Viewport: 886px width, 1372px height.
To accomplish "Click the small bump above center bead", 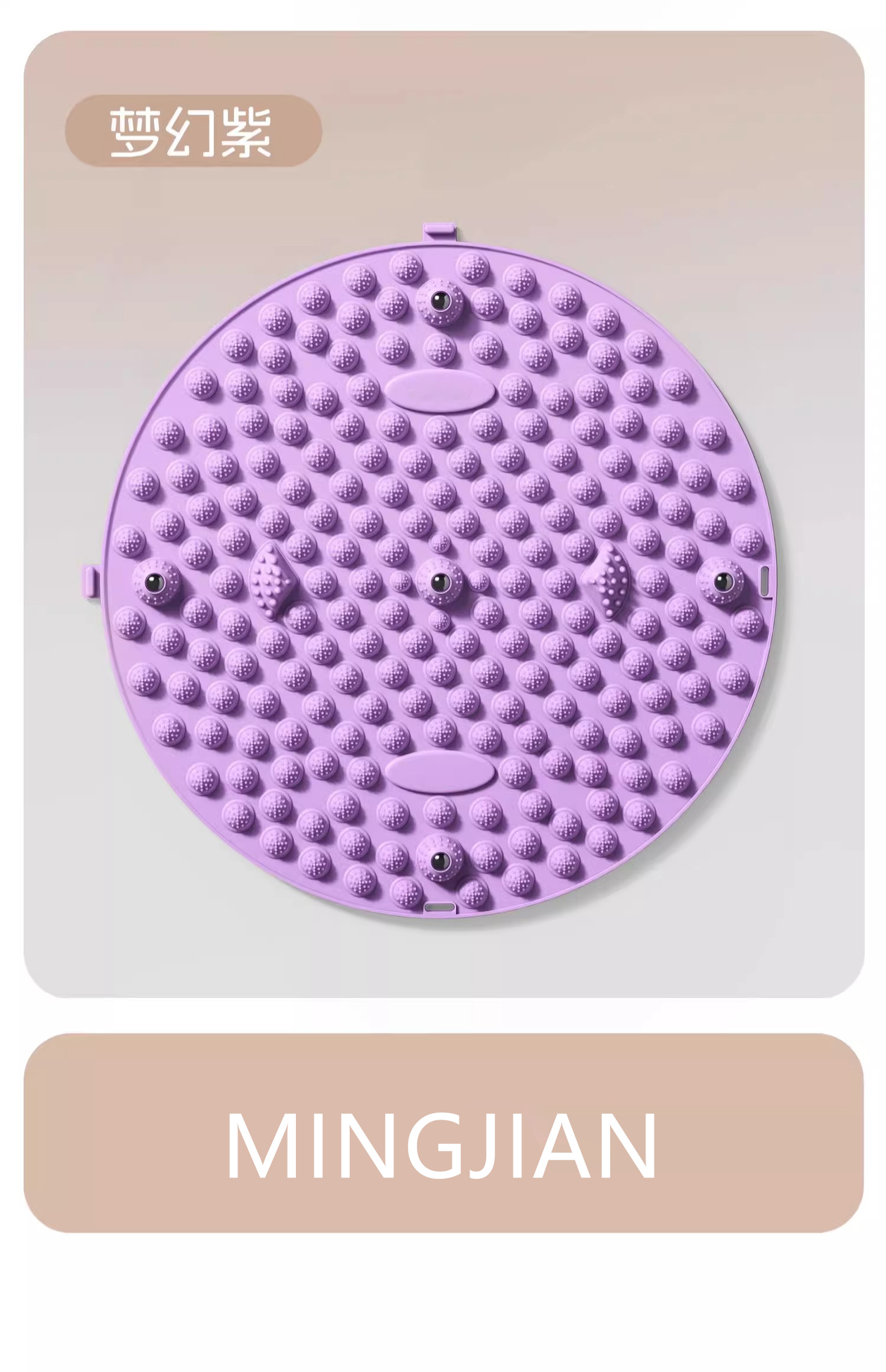I will (439, 544).
